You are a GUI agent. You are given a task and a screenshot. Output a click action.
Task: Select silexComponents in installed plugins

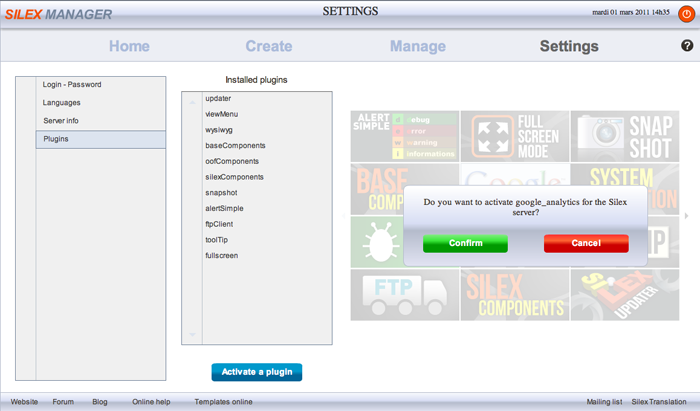point(234,177)
